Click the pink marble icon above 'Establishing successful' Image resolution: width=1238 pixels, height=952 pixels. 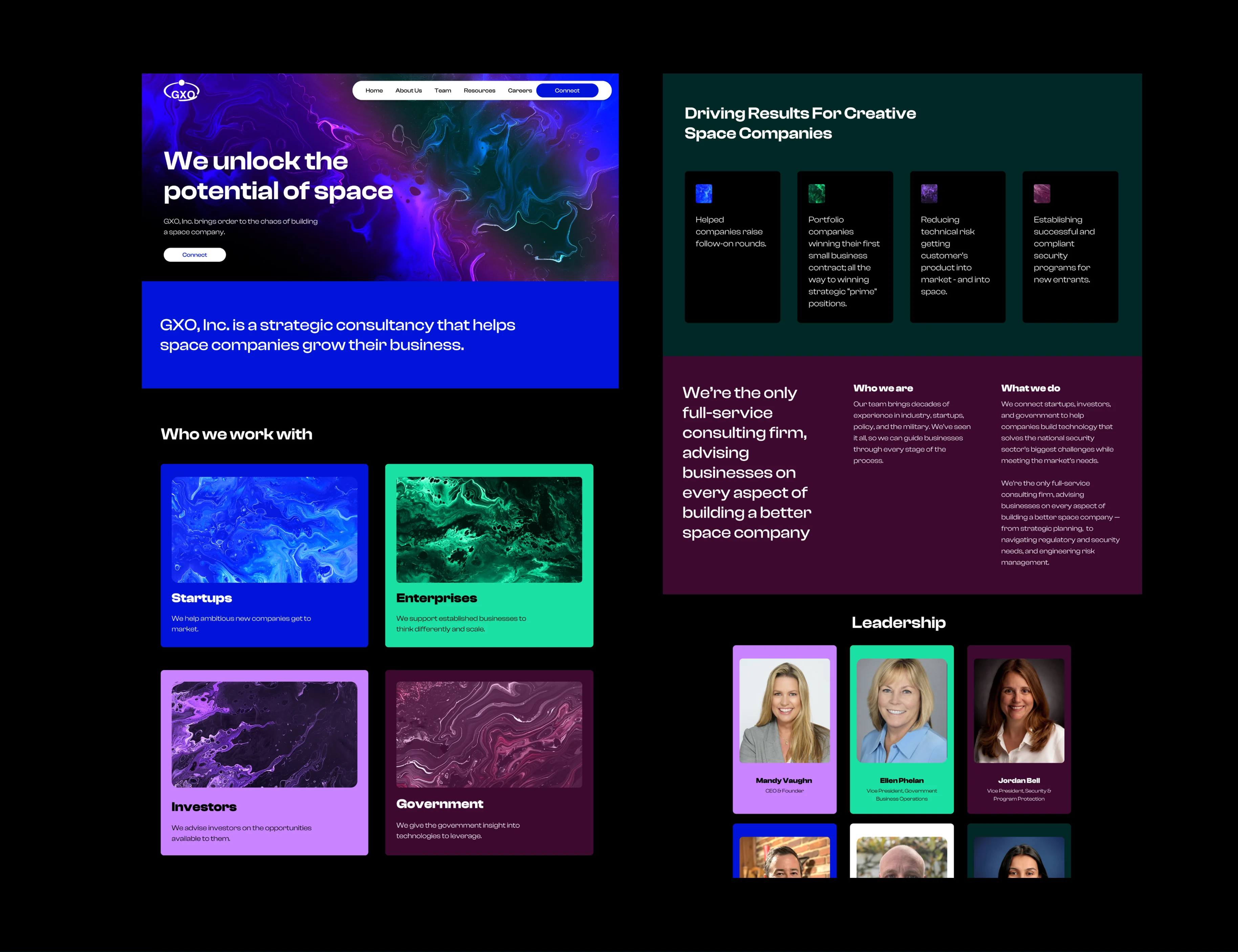coord(1042,194)
